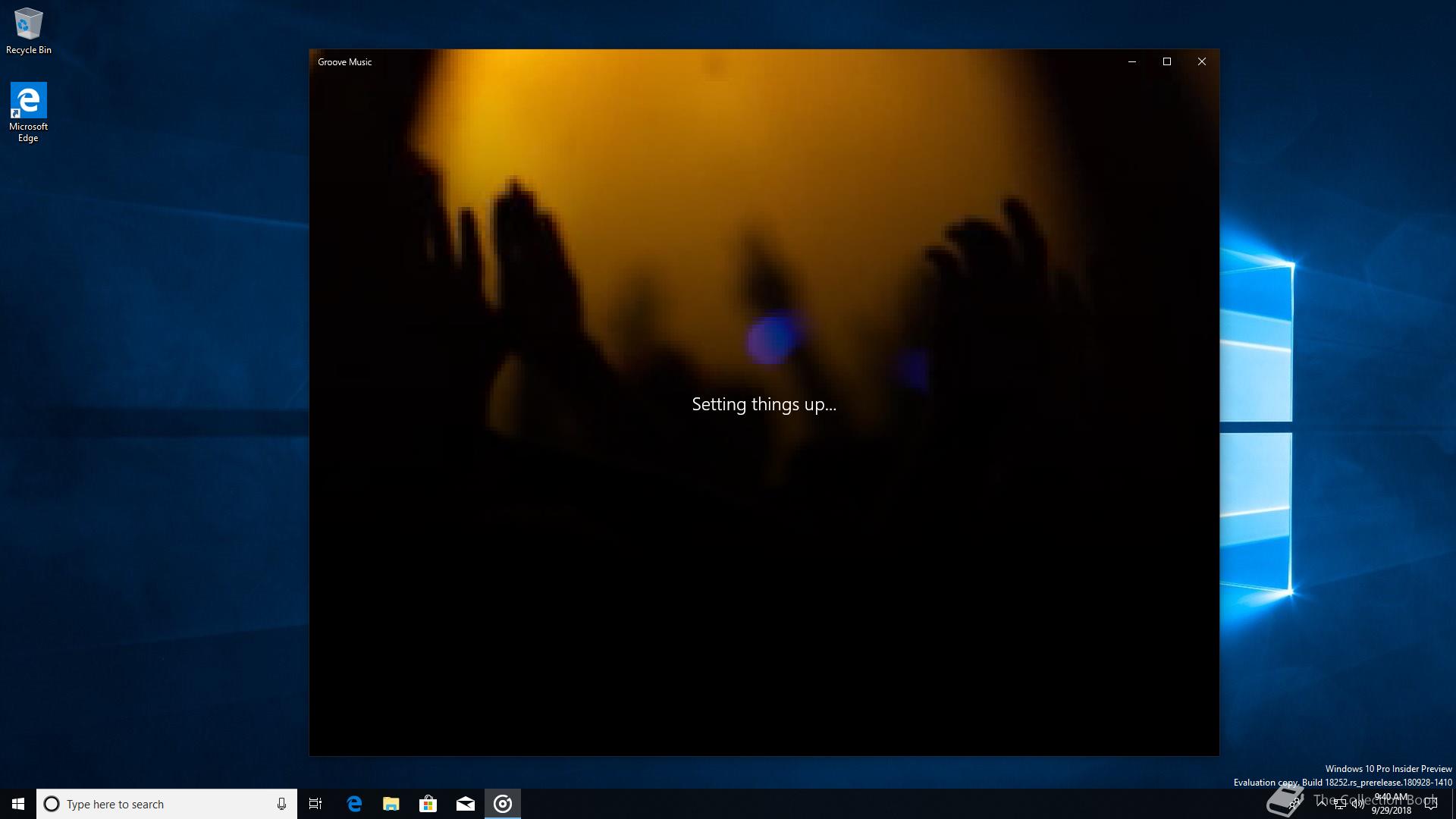Focus the 'Type here to search' box
This screenshot has height=819, width=1456.
coord(167,804)
